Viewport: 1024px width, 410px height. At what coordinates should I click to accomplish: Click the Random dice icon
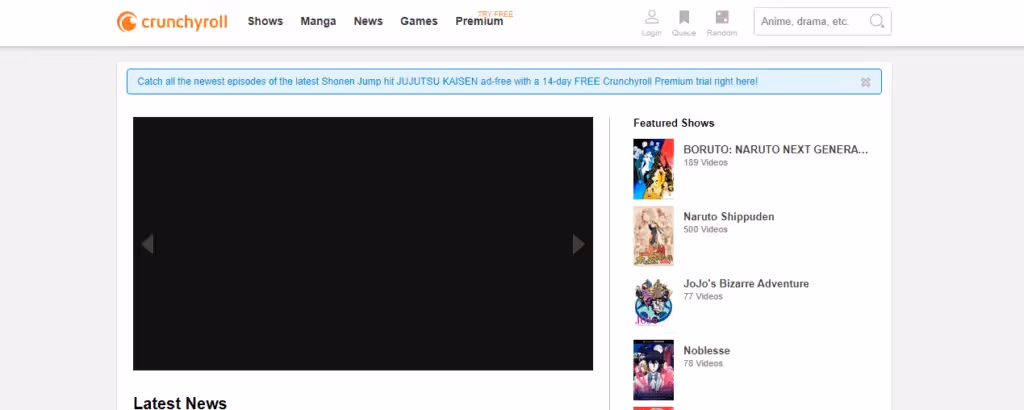point(722,17)
